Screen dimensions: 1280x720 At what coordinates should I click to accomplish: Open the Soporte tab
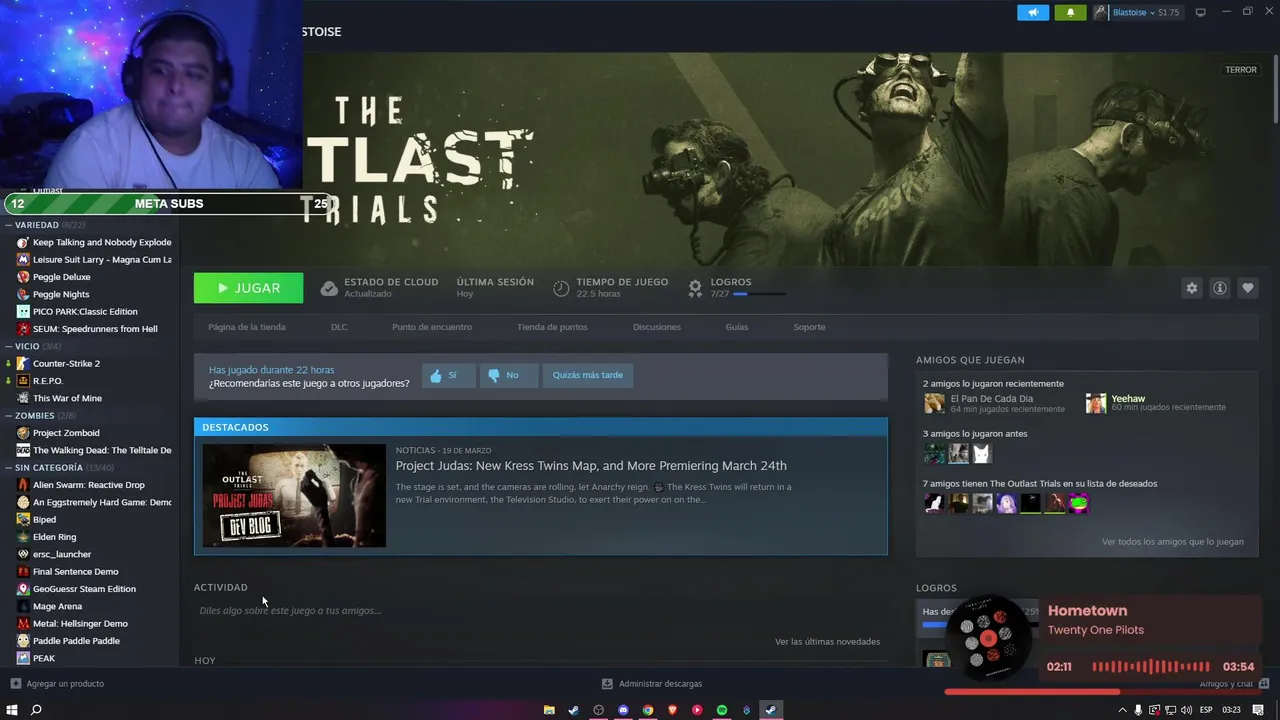pyautogui.click(x=810, y=327)
